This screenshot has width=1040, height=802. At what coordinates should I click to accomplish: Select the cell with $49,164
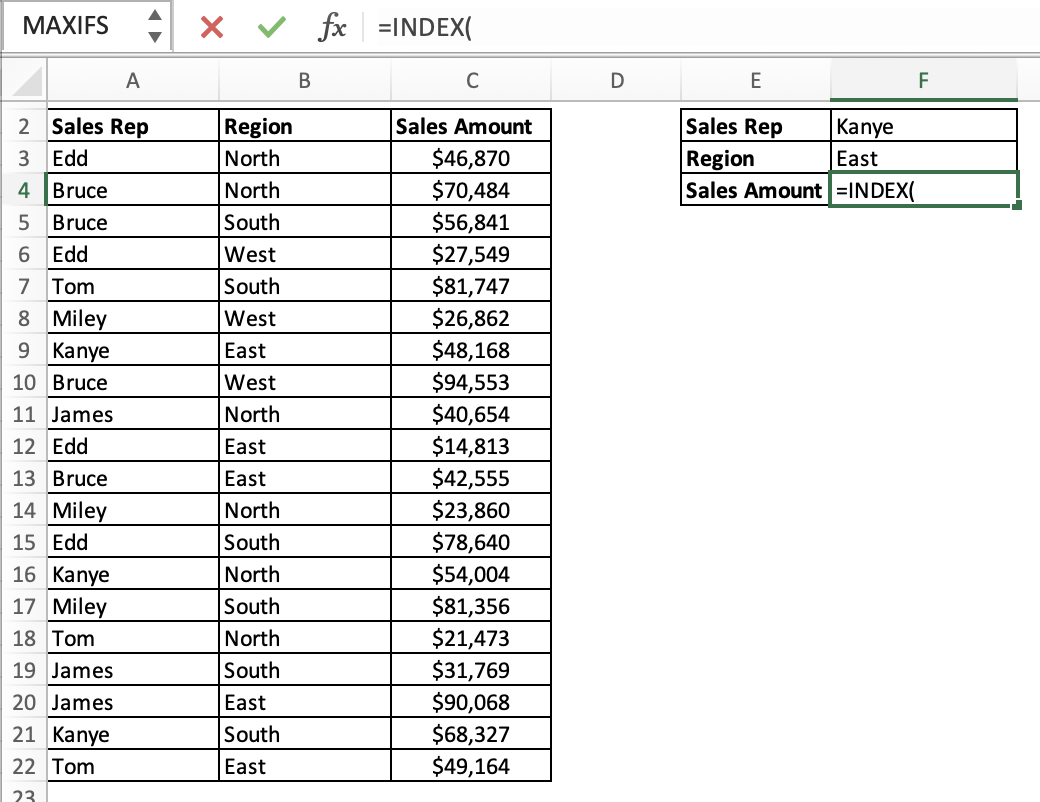click(471, 766)
